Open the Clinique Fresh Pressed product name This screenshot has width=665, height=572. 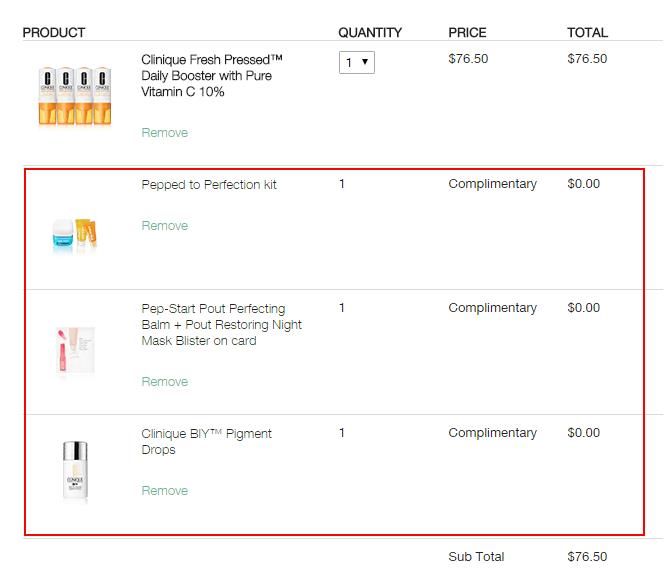point(212,75)
